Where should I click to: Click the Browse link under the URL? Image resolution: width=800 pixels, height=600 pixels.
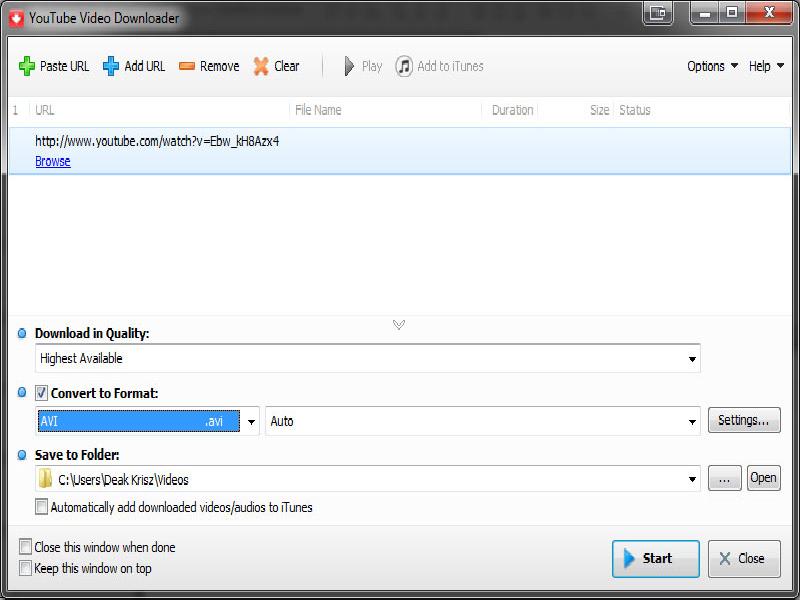[x=53, y=161]
